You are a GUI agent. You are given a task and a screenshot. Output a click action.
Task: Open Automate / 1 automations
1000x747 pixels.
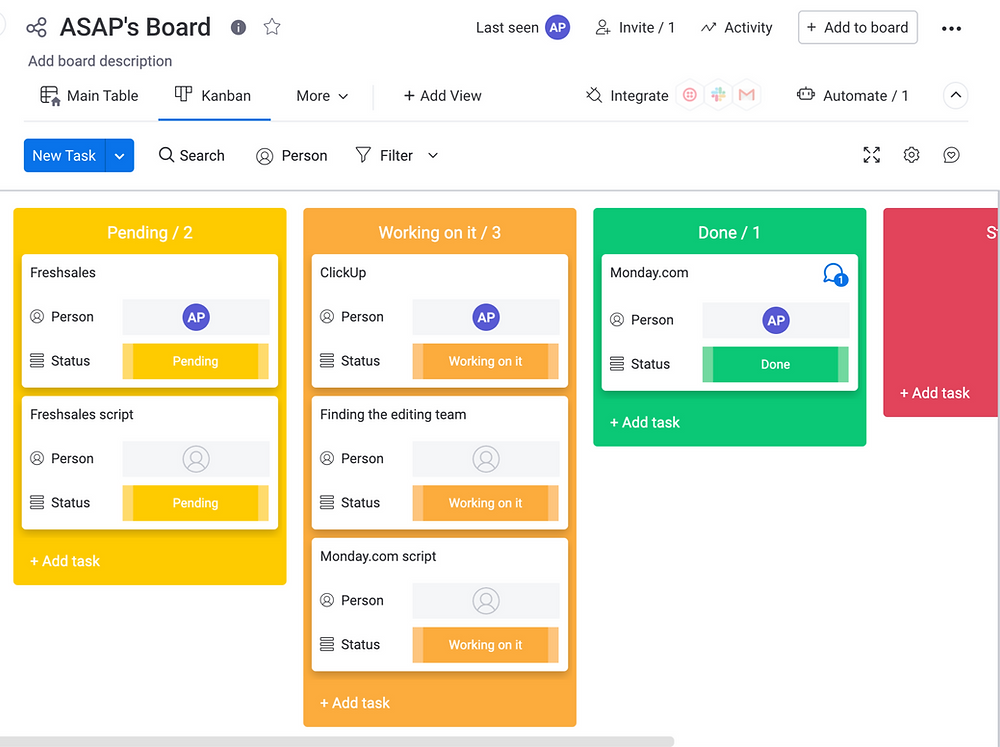(853, 96)
